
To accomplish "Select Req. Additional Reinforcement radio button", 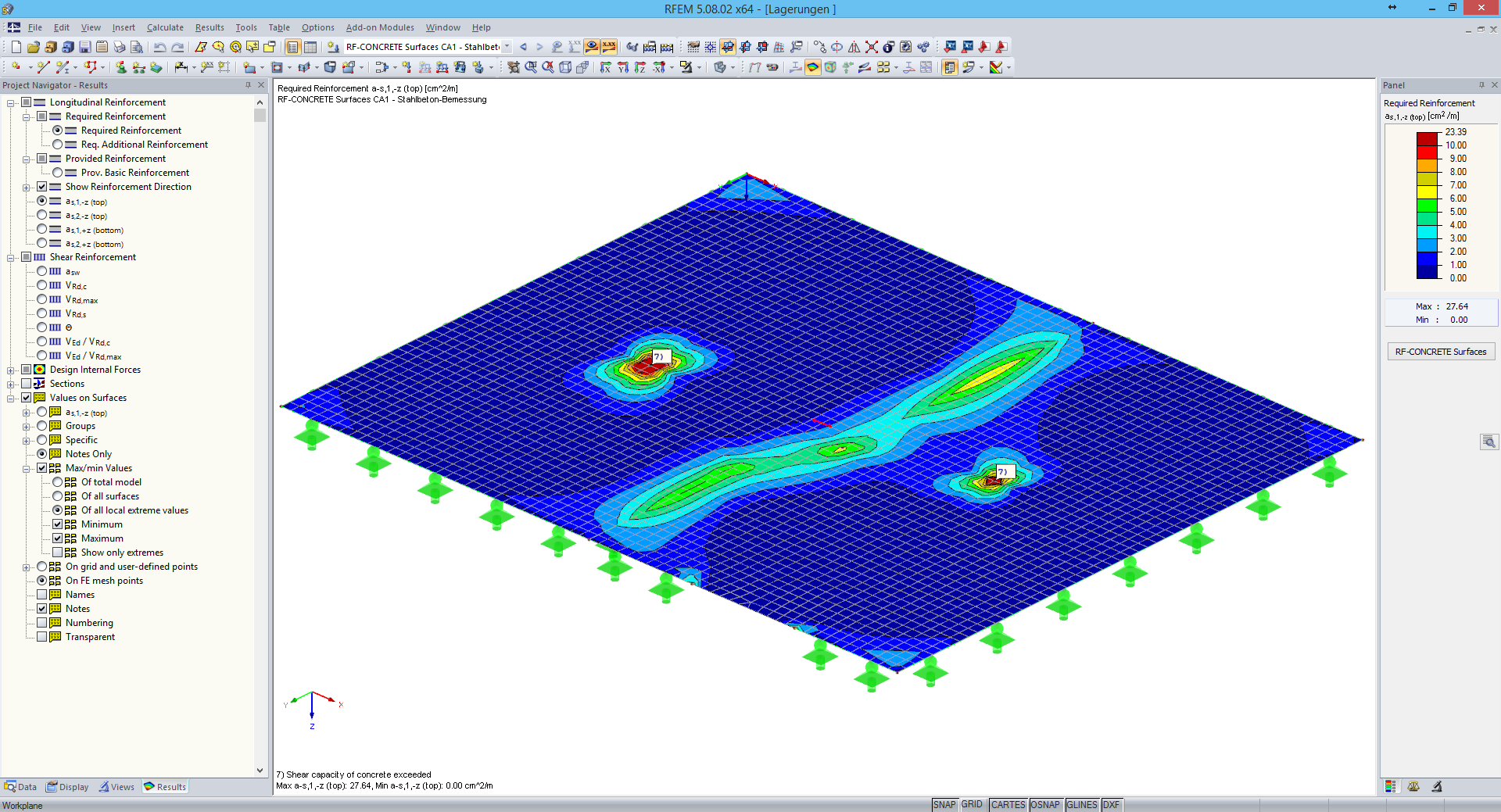I will [58, 145].
